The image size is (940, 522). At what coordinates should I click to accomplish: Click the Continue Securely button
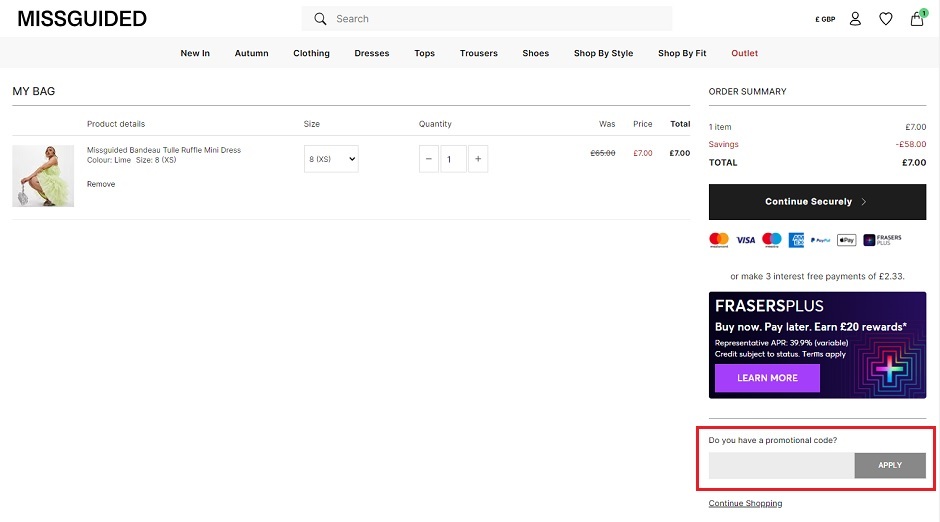point(817,202)
